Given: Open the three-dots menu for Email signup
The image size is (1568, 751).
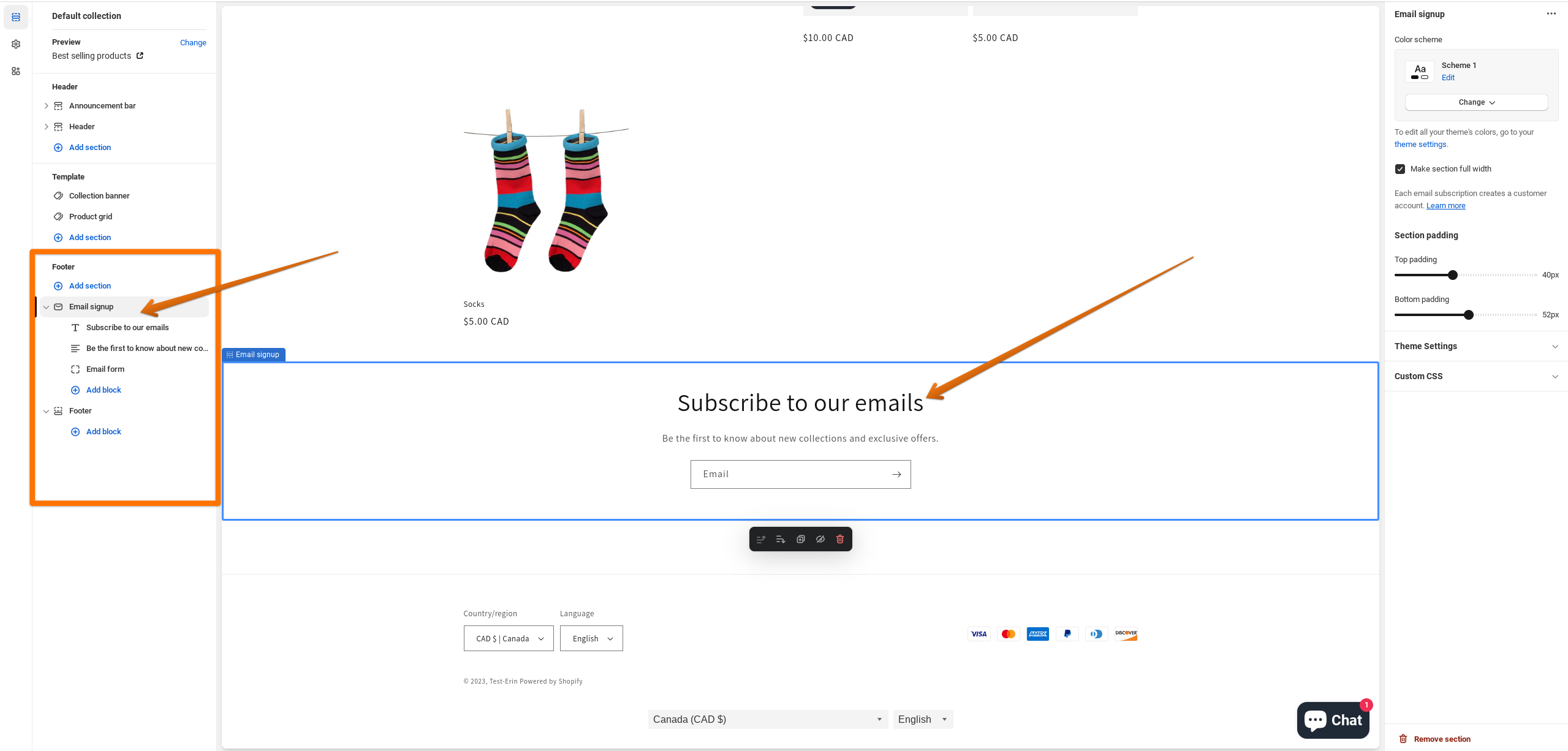Looking at the screenshot, I should (1551, 14).
